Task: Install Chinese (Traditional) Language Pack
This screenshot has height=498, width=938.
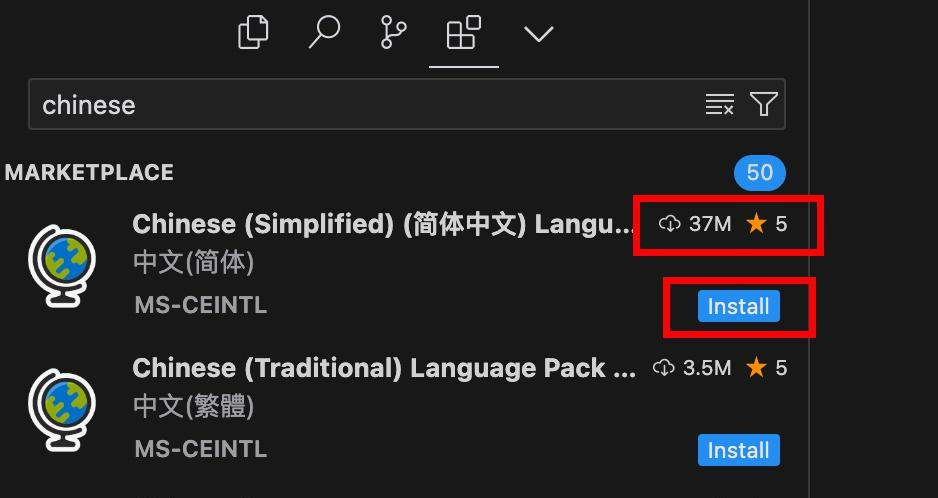Action: click(739, 450)
